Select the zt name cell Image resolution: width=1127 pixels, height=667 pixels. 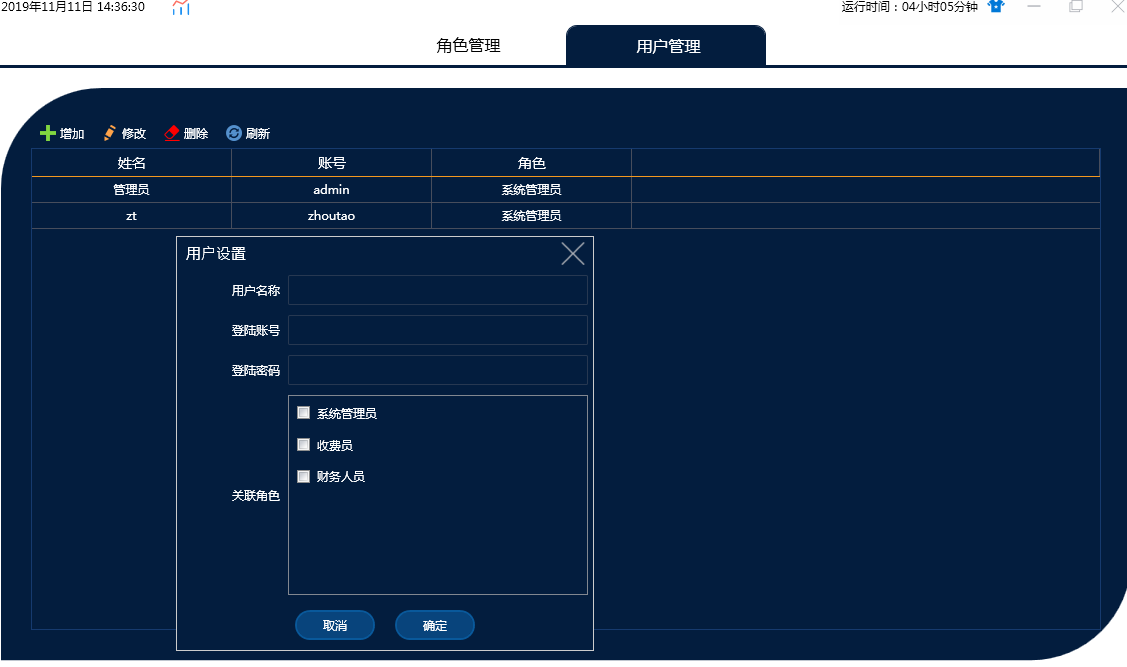tap(132, 216)
